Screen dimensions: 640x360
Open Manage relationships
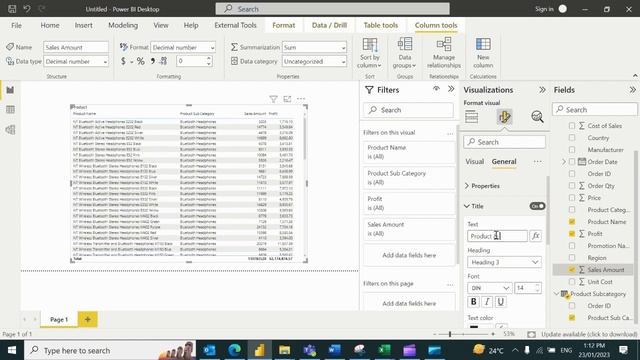click(444, 53)
